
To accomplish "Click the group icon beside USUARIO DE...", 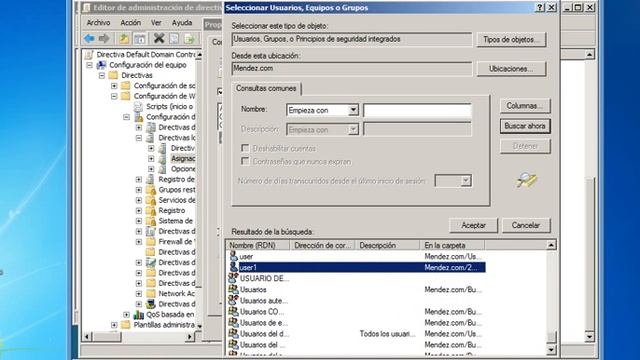I will point(233,278).
